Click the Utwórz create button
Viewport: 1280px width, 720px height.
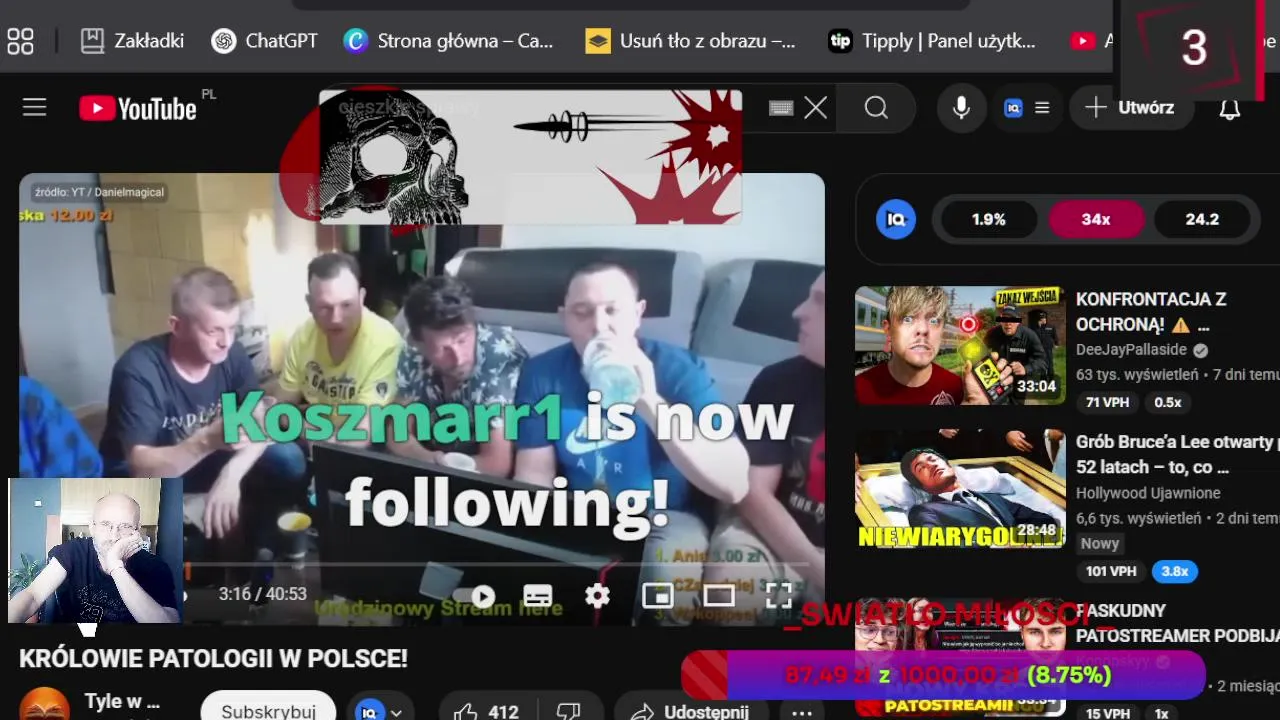[x=1130, y=108]
